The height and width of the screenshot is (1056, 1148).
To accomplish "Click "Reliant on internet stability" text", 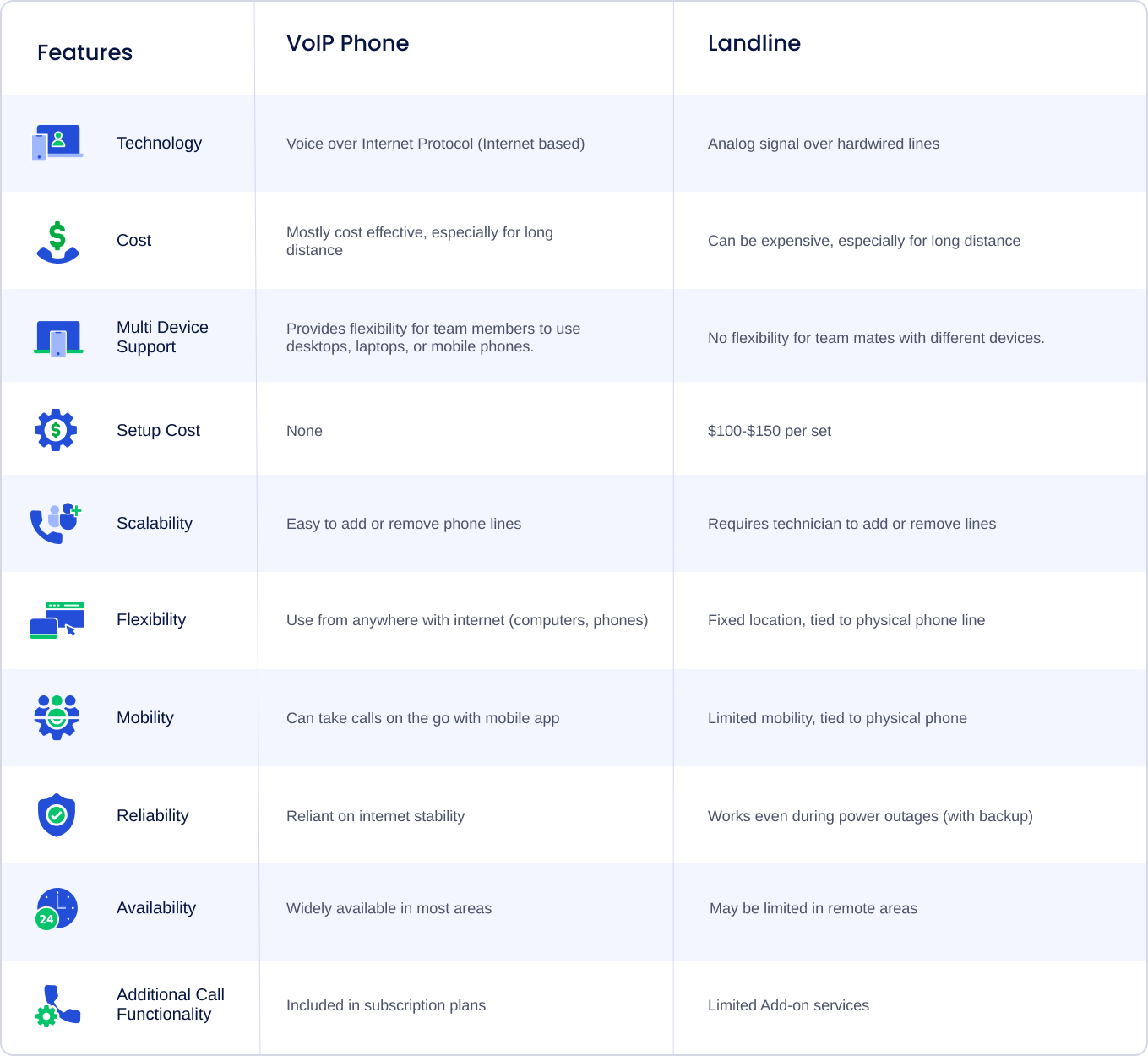I will [375, 816].
